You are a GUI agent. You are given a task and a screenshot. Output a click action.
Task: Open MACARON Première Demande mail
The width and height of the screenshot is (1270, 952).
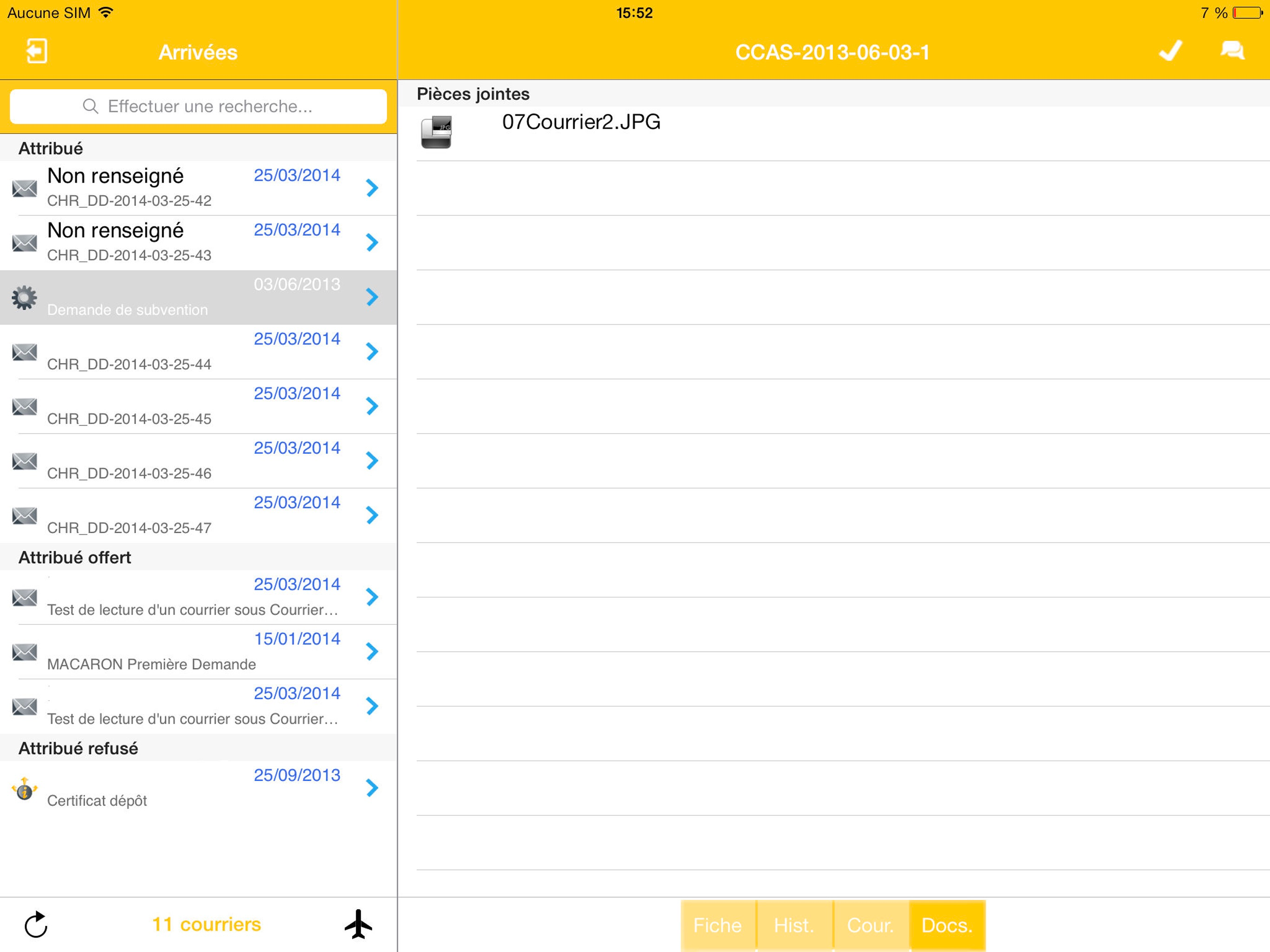[x=198, y=652]
